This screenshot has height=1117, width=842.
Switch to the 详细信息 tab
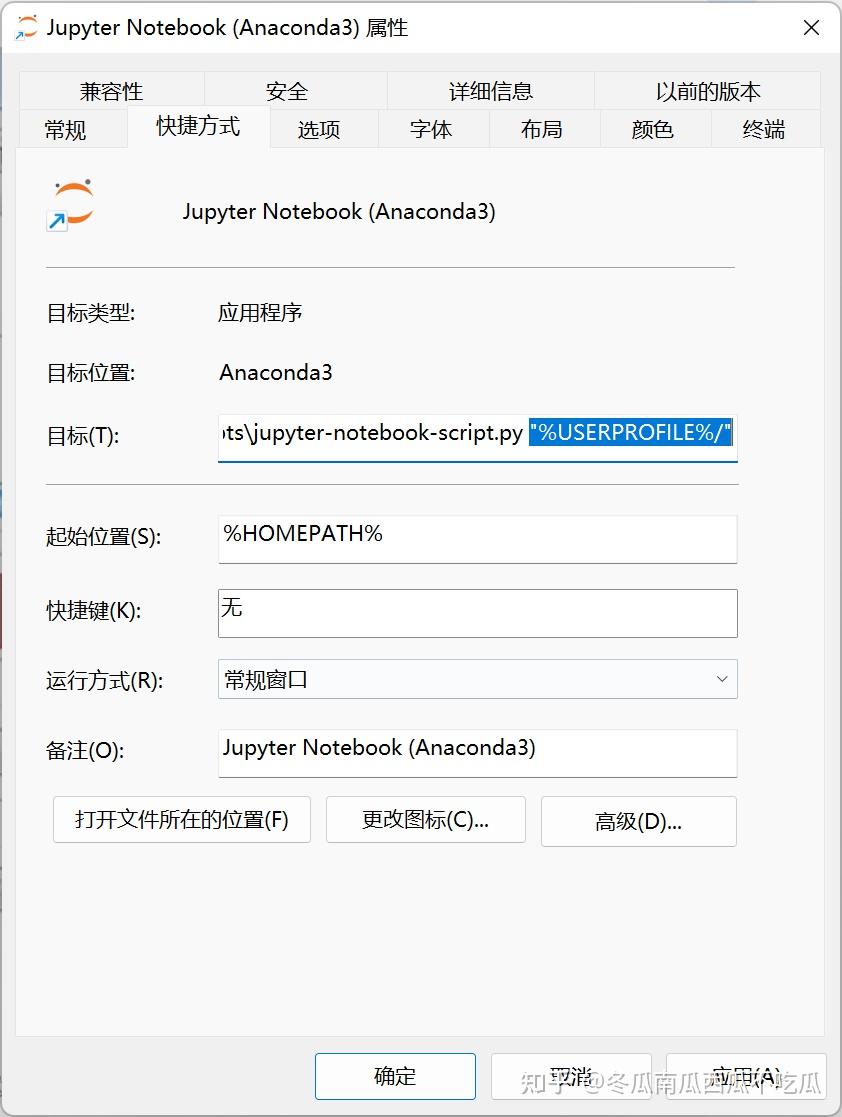(488, 91)
